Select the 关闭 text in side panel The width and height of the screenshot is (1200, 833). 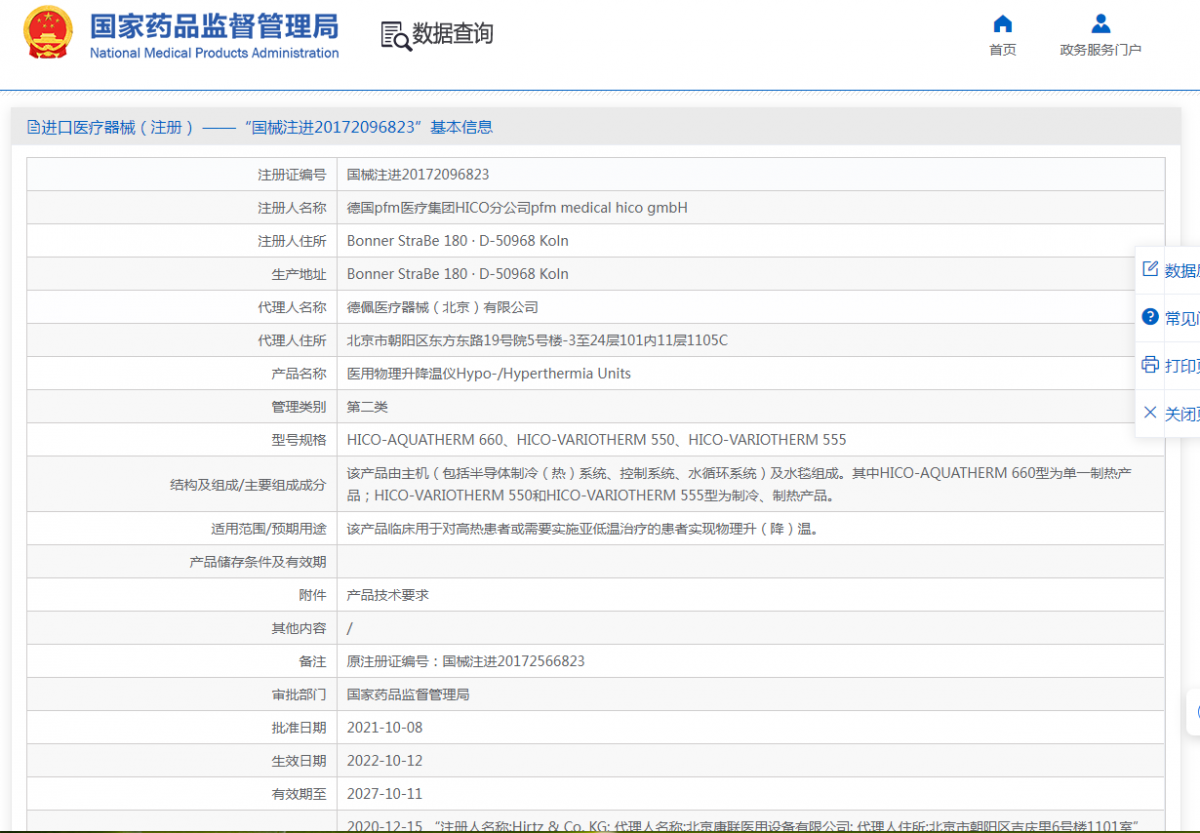pos(1182,413)
